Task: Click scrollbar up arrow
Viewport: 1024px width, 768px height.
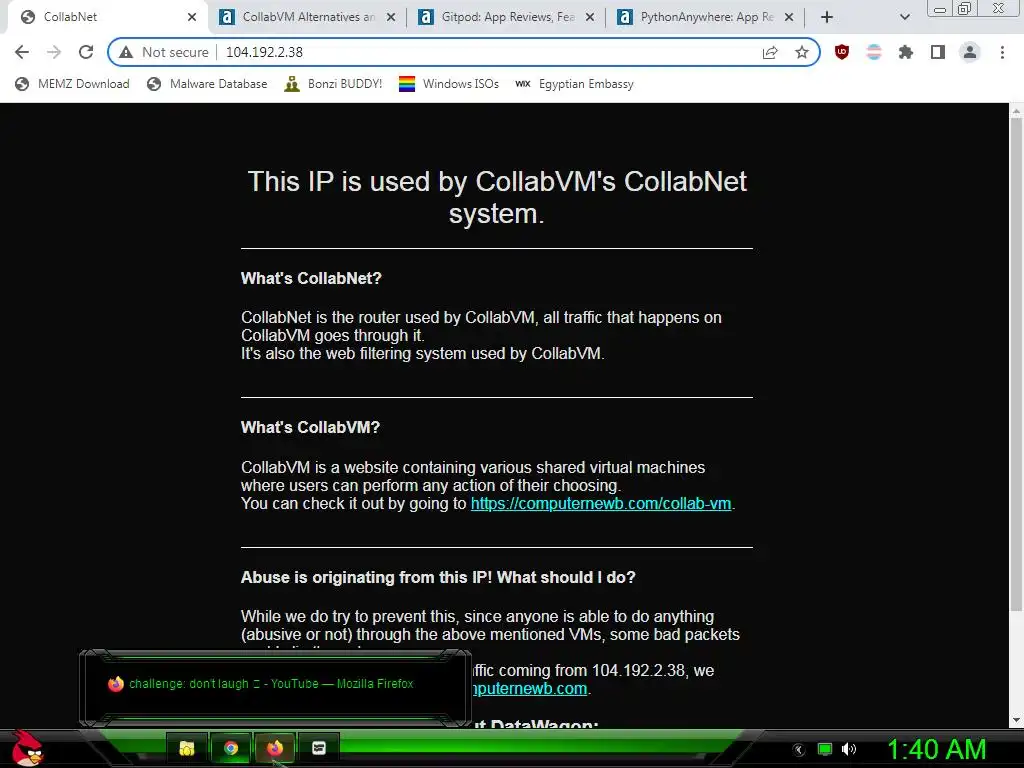Action: pyautogui.click(x=1017, y=111)
